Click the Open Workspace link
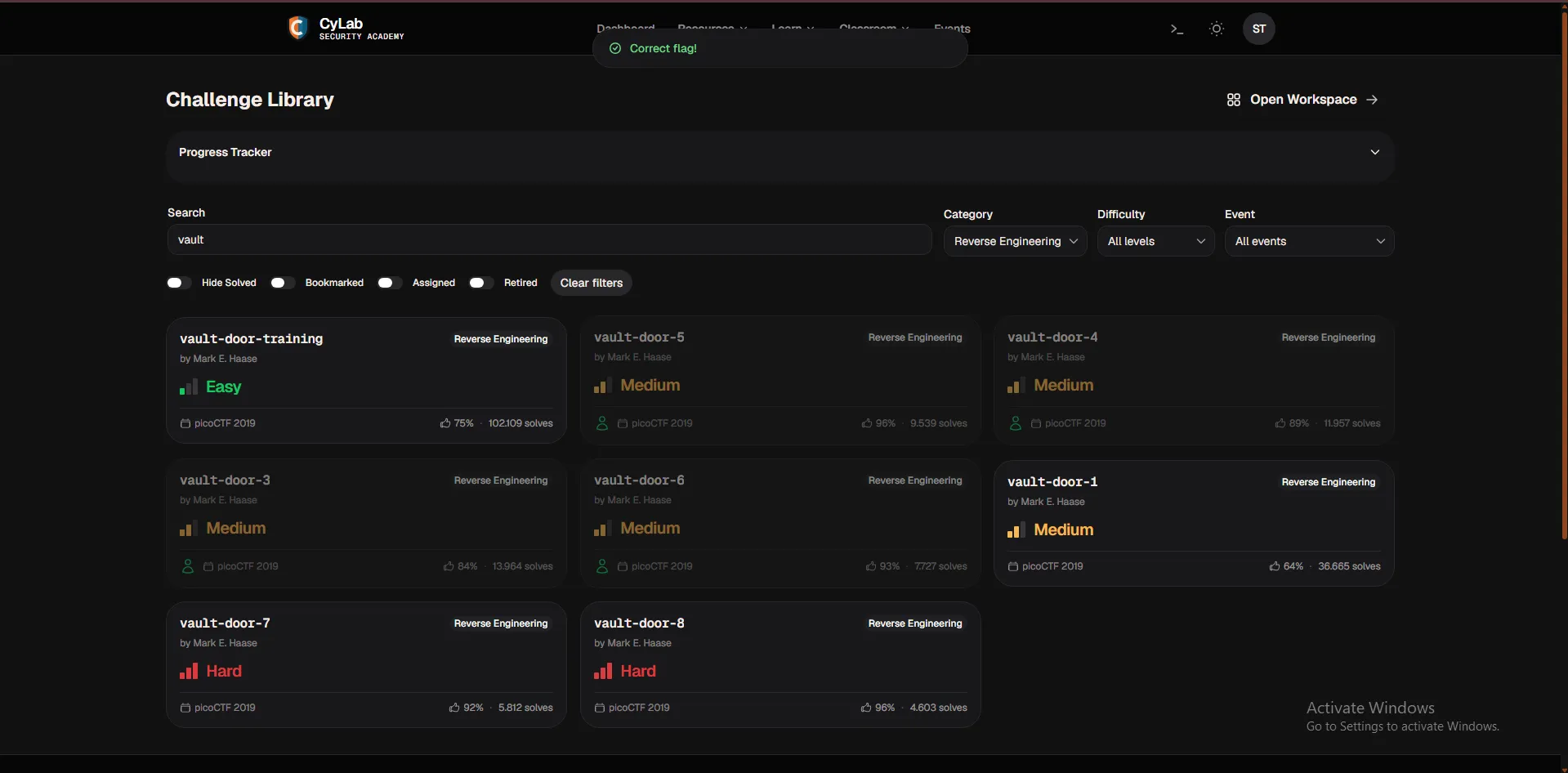Screen dimensions: 1568x773 (1303, 100)
